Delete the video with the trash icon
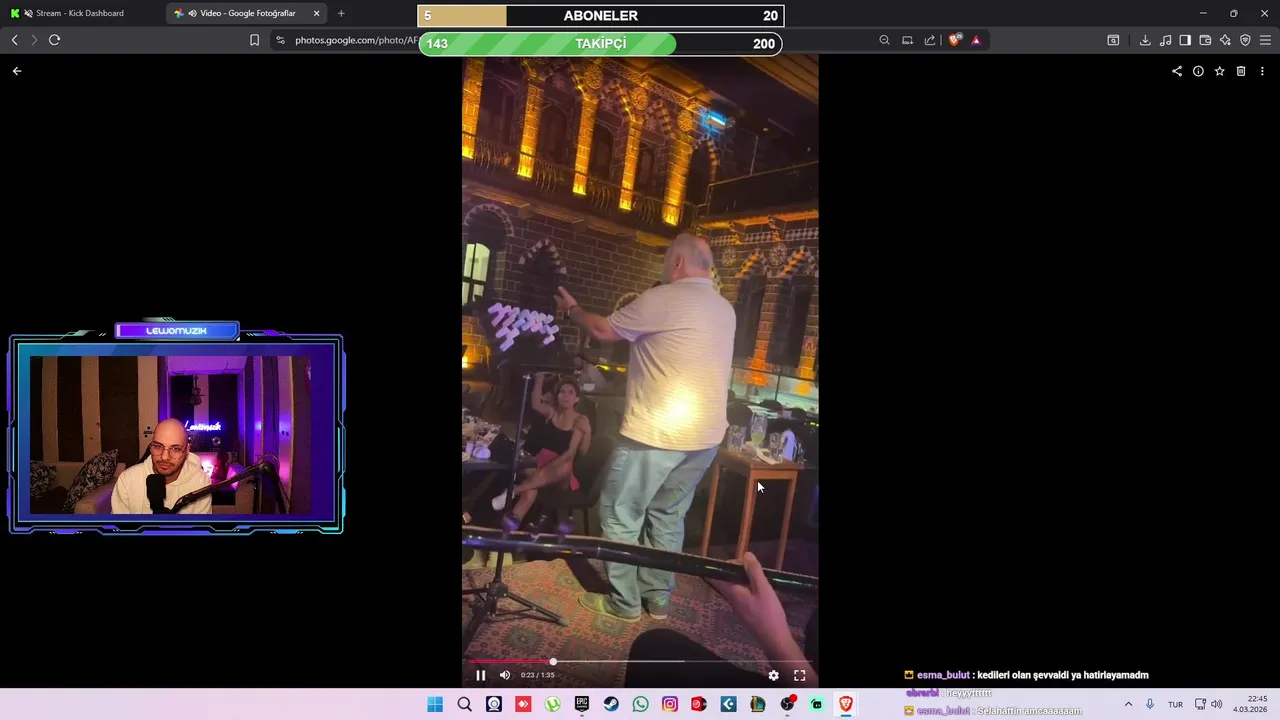This screenshot has height=720, width=1280. pyautogui.click(x=1241, y=71)
